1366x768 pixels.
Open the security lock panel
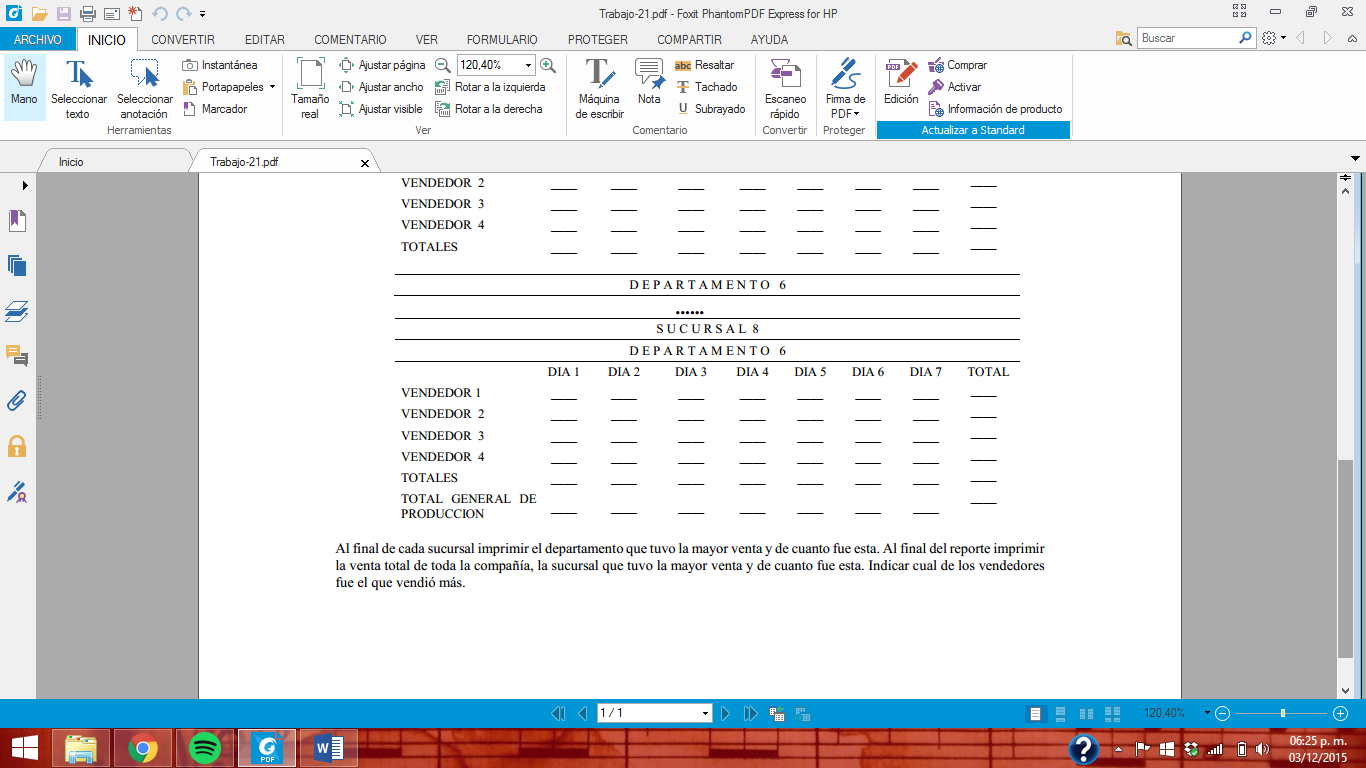17,446
